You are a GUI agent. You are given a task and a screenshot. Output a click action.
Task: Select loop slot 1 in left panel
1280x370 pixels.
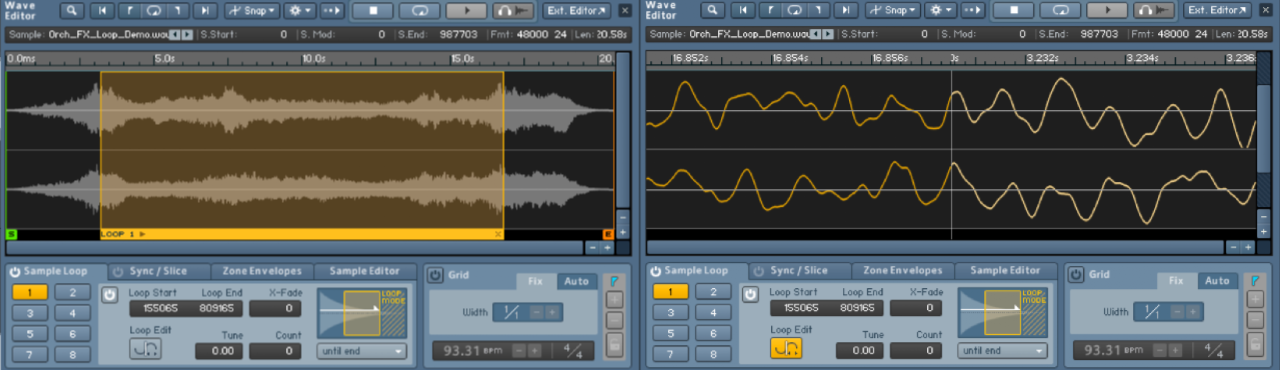point(30,292)
